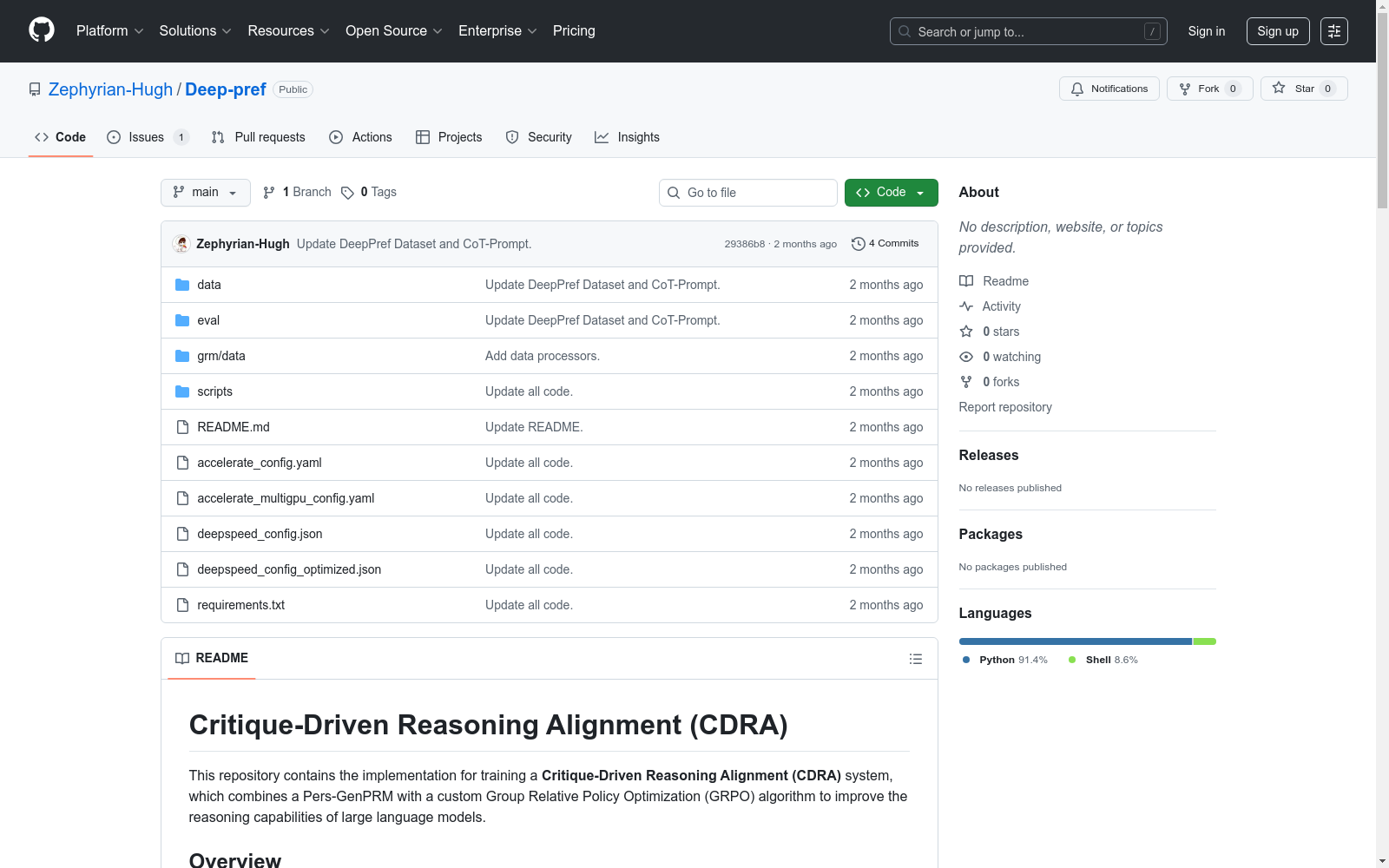
Task: Open the green Code dropdown
Action: [891, 193]
